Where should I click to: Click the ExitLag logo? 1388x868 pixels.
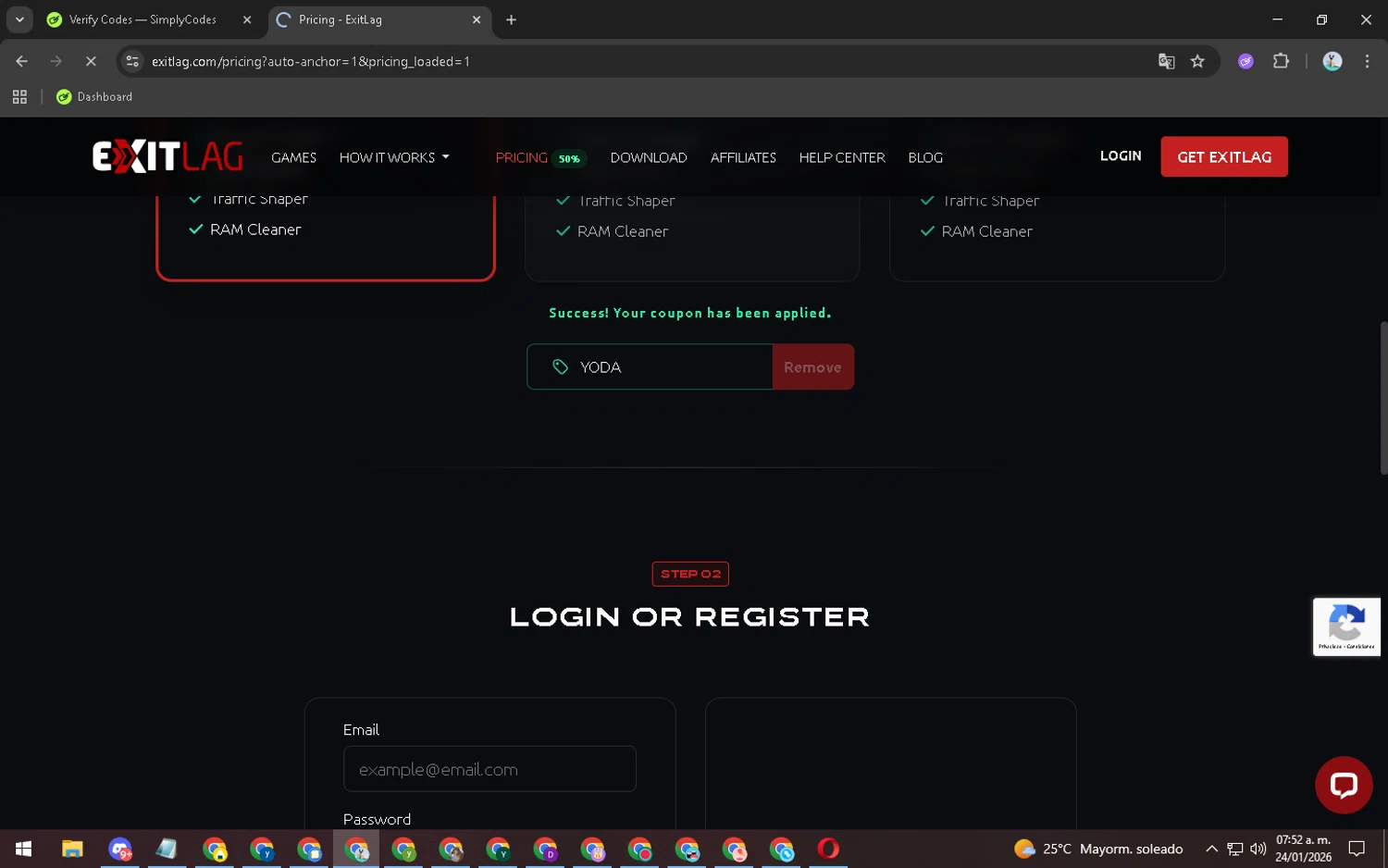pos(167,156)
